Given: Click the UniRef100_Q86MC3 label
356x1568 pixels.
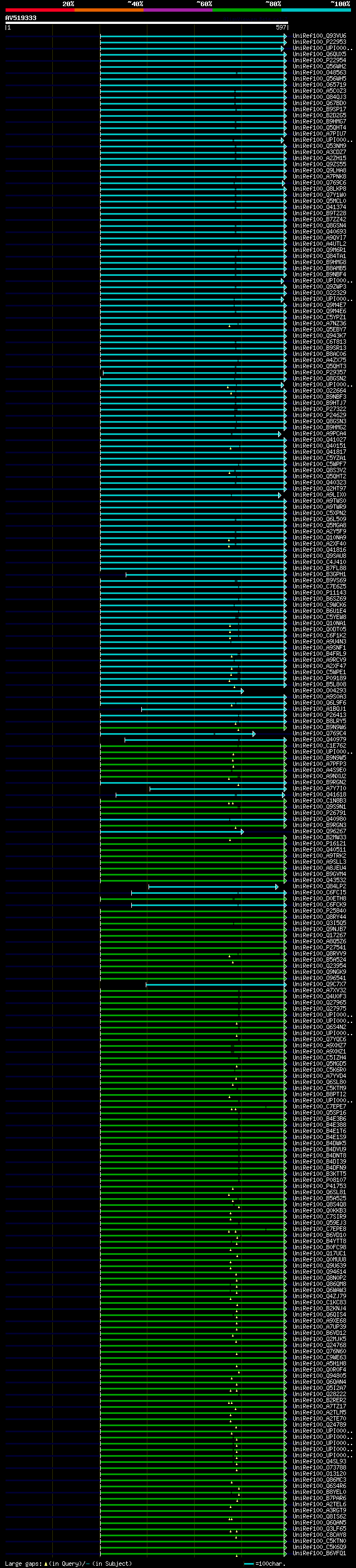Looking at the screenshot, I should point(319,1480).
